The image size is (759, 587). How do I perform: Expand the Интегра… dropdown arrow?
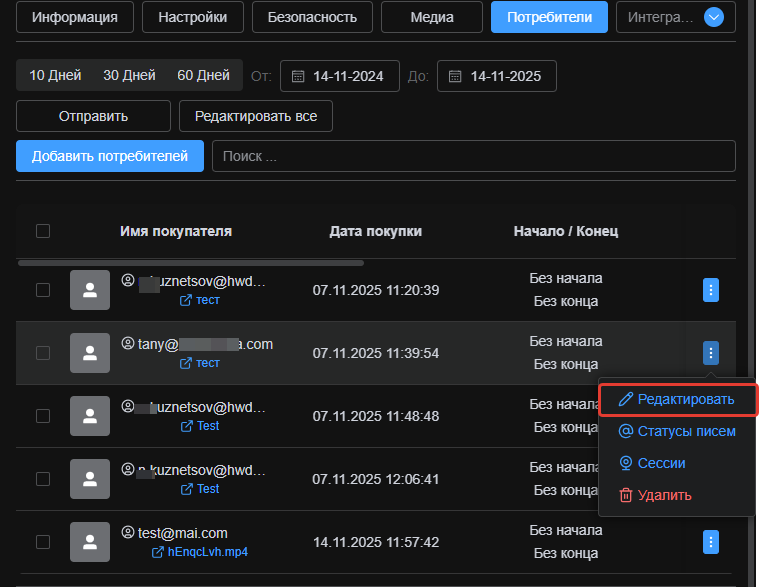[713, 17]
